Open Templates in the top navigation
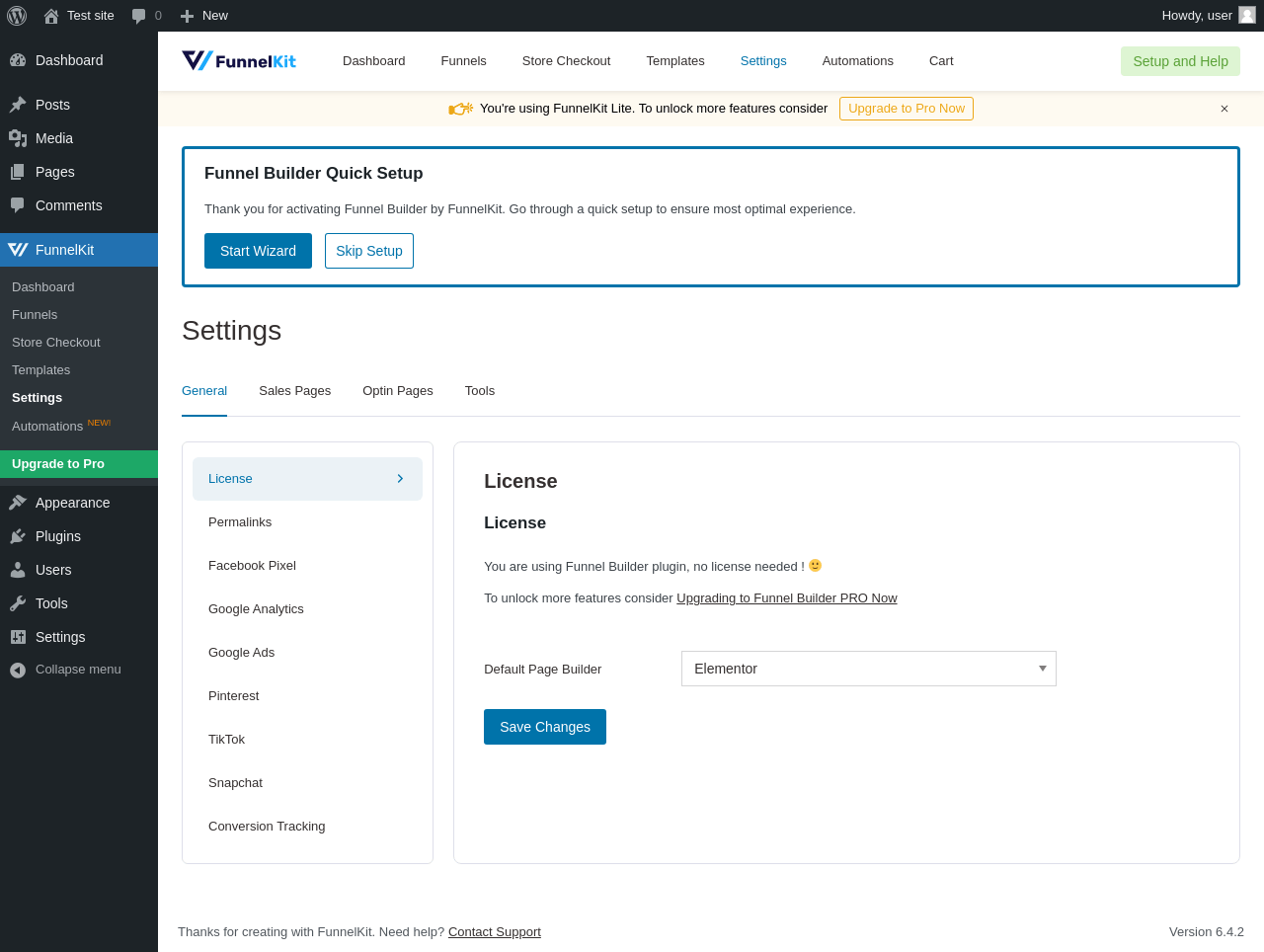 coord(675,61)
